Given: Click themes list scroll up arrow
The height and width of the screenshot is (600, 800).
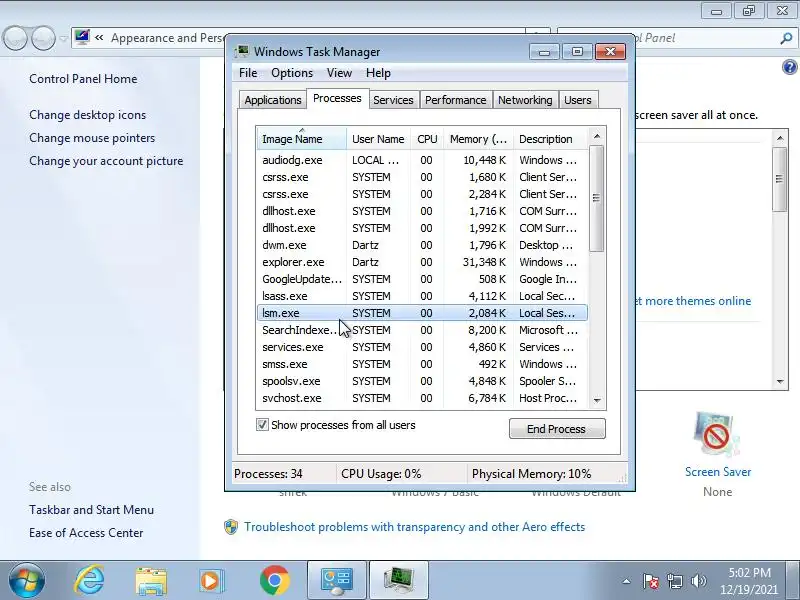Looking at the screenshot, I should 780,138.
